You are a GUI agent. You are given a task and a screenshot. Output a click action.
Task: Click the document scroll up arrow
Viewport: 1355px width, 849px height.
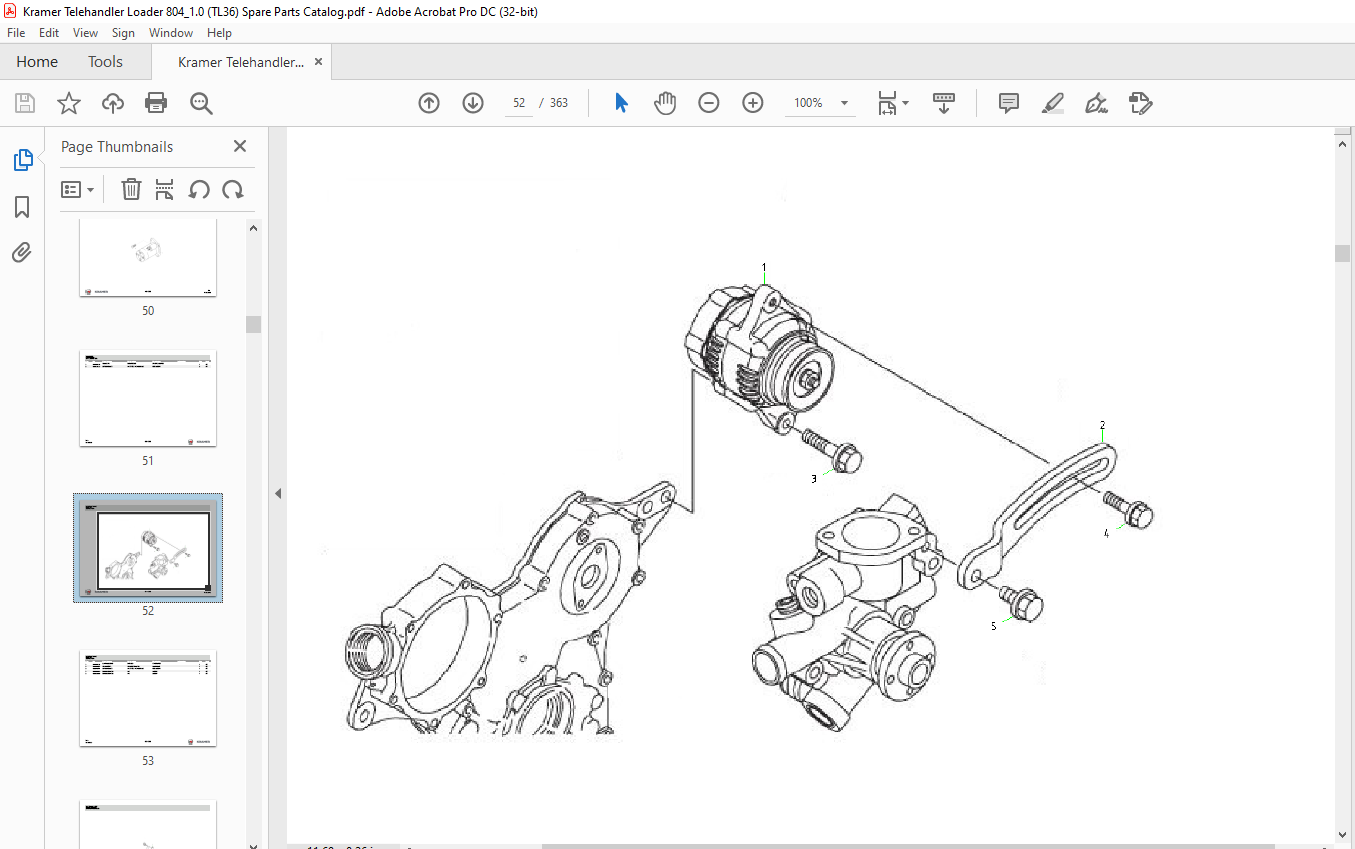(1343, 143)
